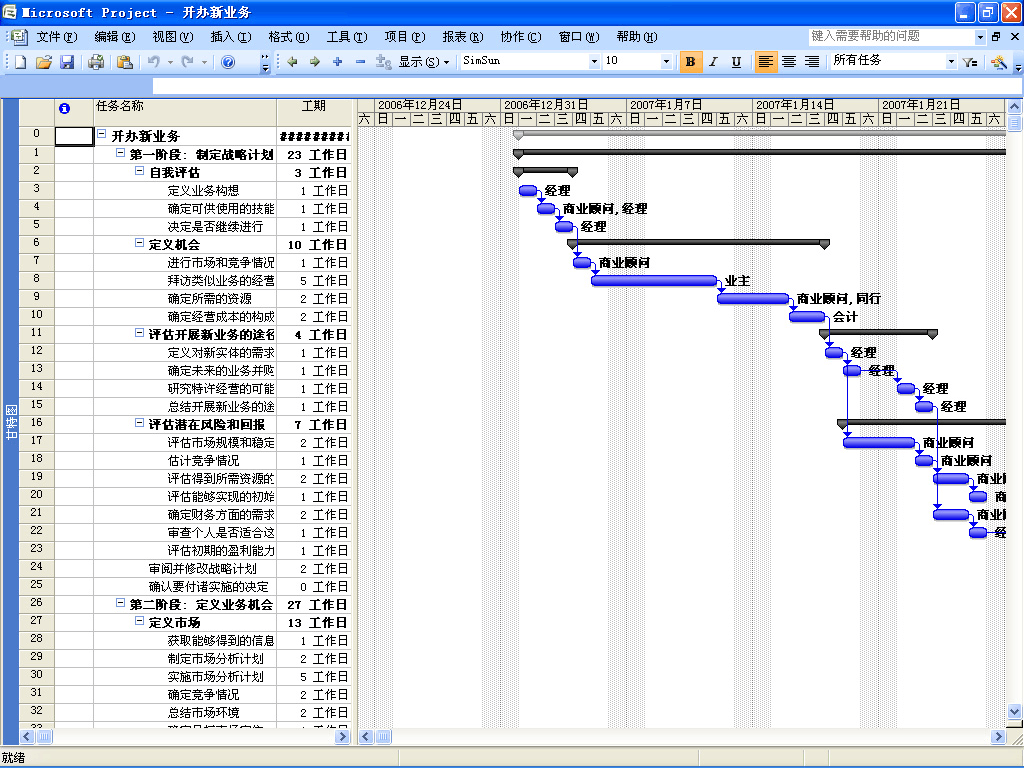Toggle italic formatting
1024x768 pixels.
click(x=713, y=62)
